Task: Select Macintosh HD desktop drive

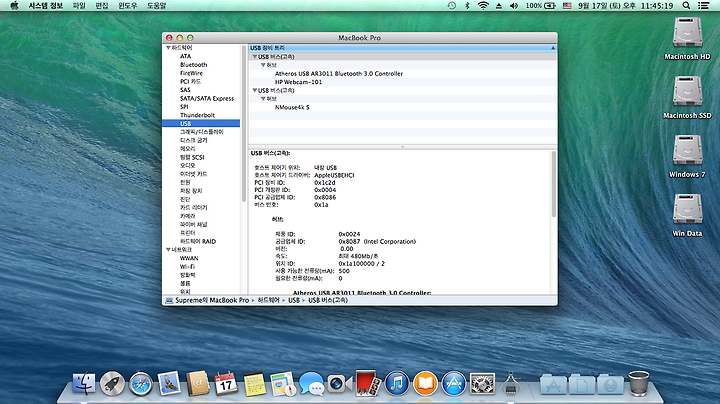Action: pyautogui.click(x=687, y=39)
